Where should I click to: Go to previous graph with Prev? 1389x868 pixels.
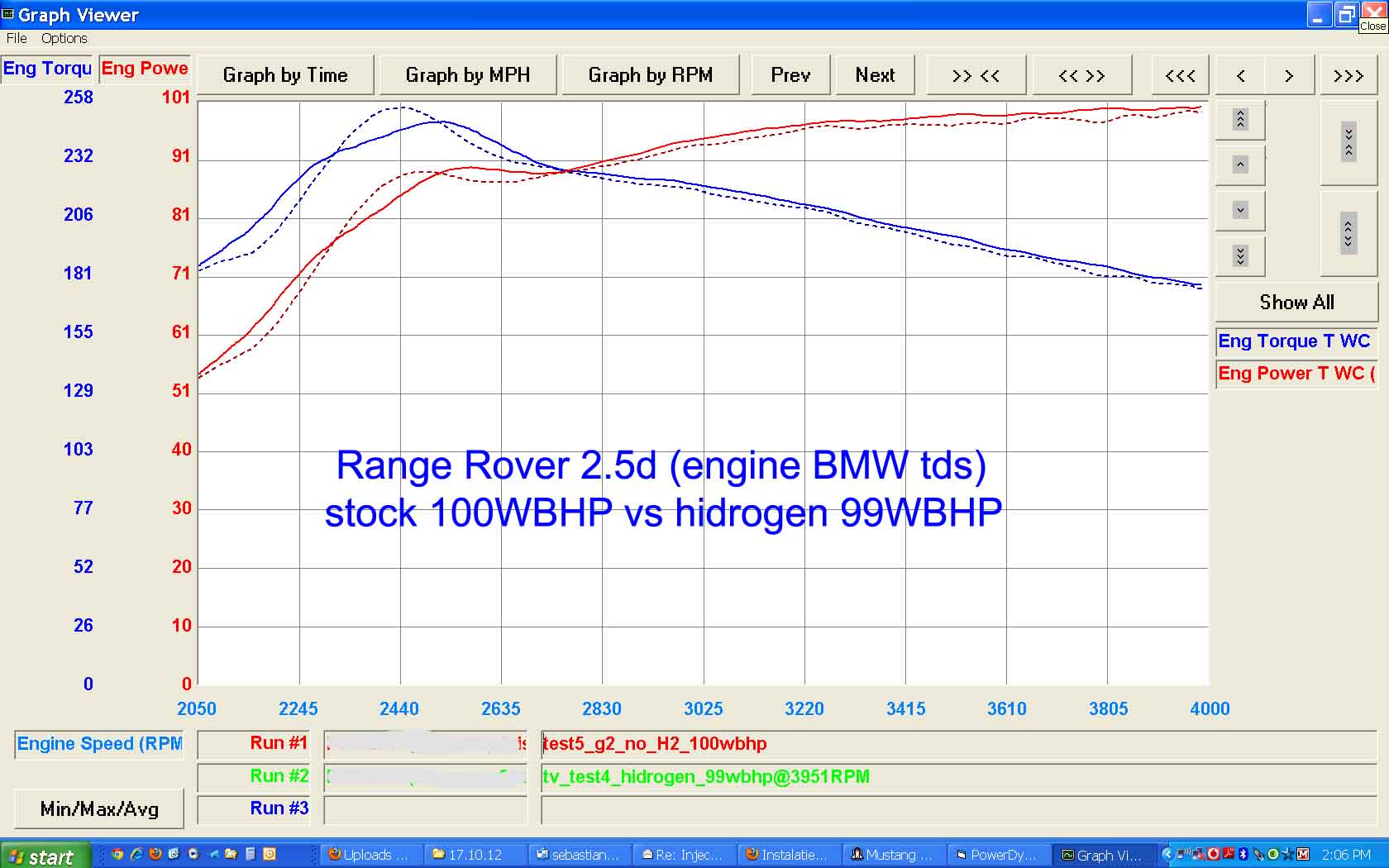[790, 75]
